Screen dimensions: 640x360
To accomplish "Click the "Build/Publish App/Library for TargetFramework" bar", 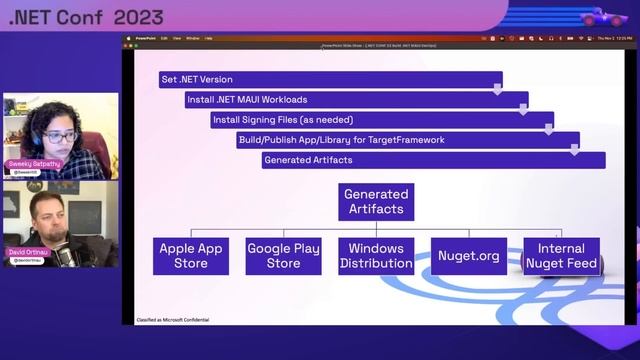I will coord(408,140).
